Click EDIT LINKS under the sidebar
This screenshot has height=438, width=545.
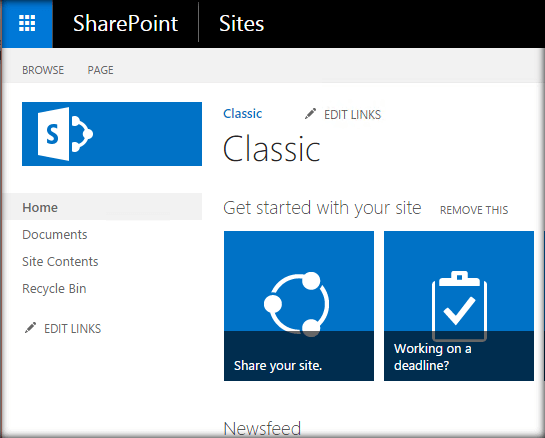[72, 328]
